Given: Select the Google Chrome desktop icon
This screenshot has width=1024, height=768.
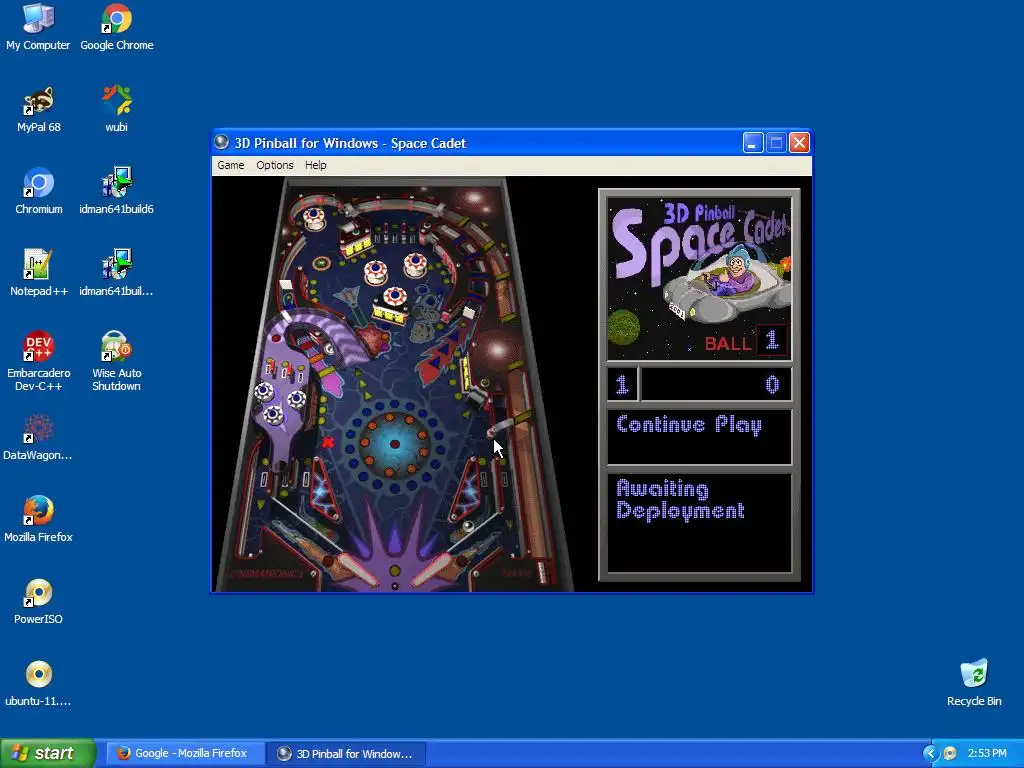Looking at the screenshot, I should (x=117, y=27).
